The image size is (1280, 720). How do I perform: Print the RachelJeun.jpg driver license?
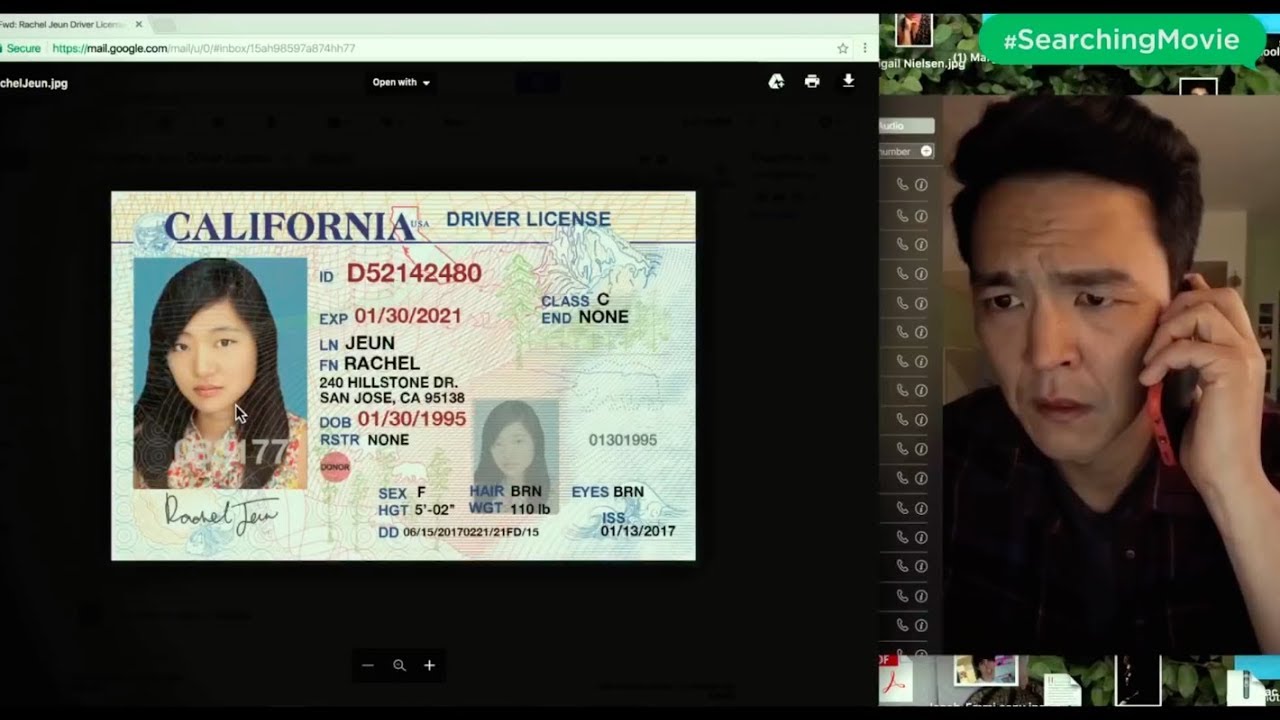812,81
